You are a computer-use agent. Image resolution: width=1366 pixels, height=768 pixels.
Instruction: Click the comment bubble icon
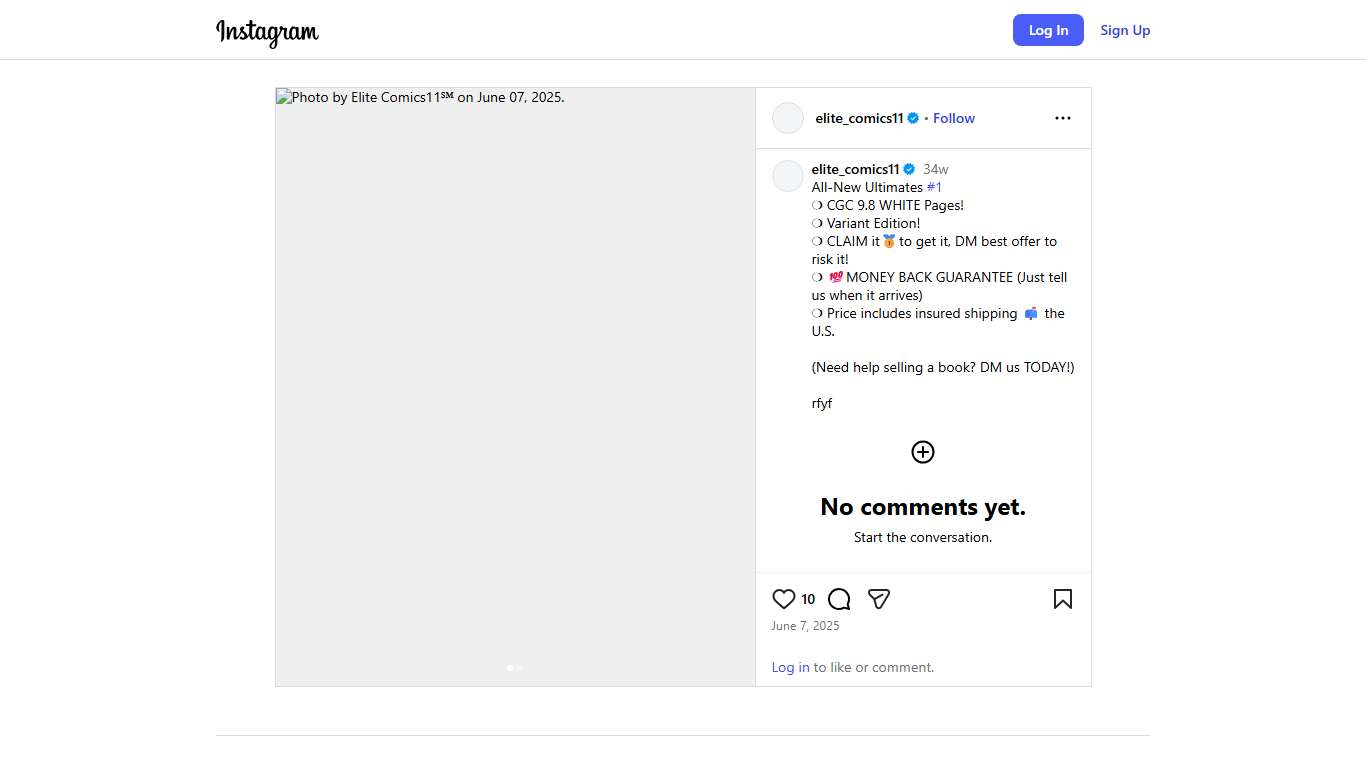coord(839,599)
